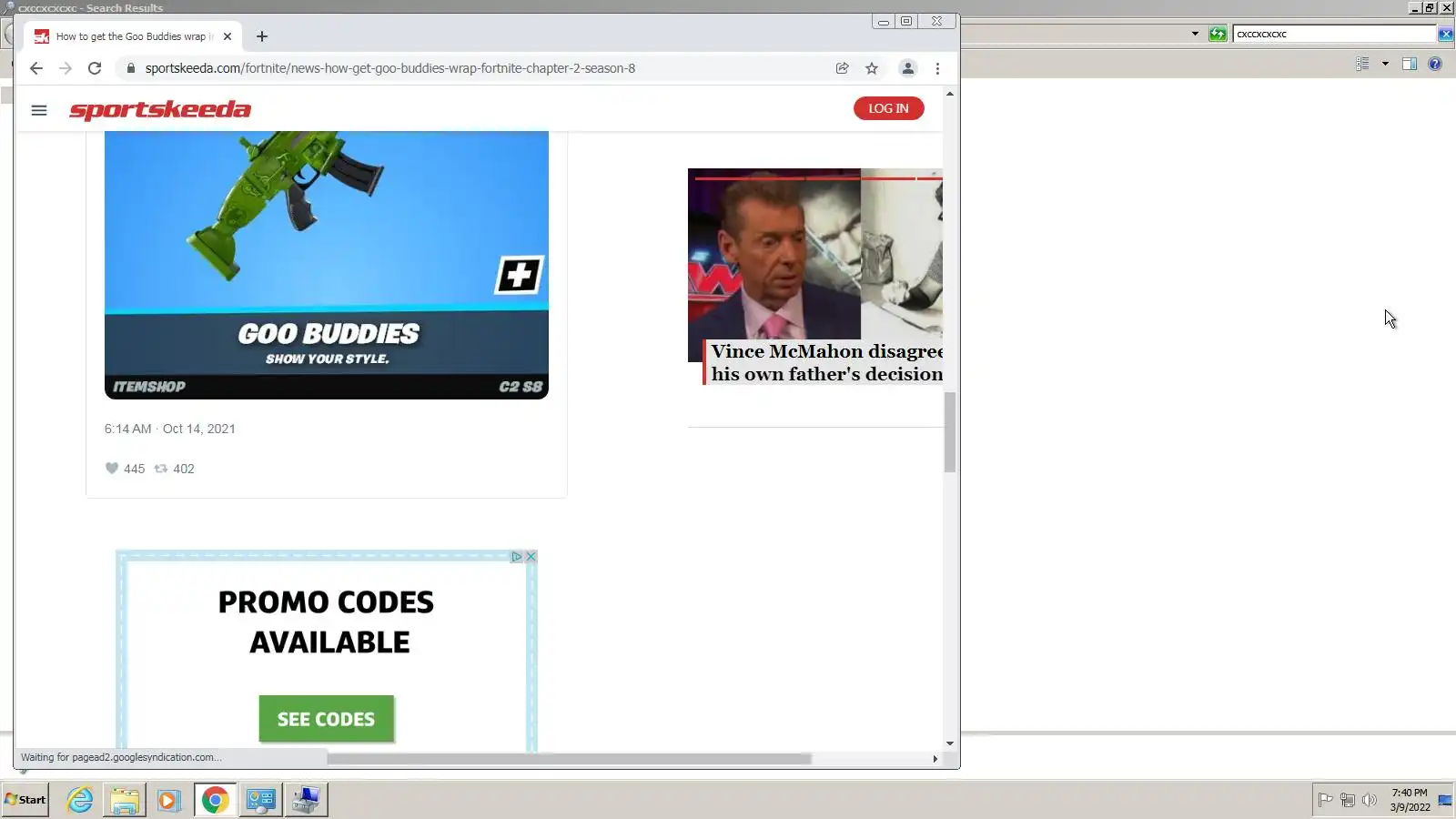Click the volume speaker tray icon
The image size is (1456, 819).
1370,800
